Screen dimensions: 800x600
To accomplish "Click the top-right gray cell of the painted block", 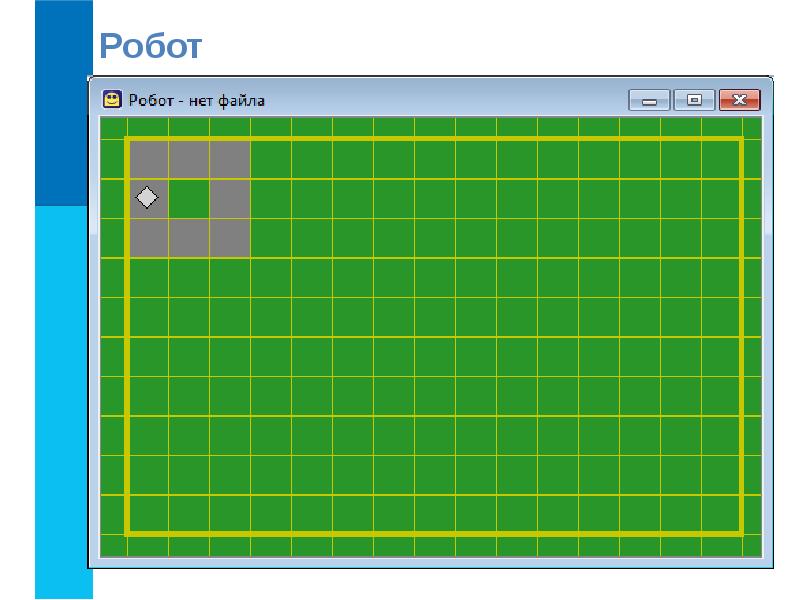I will click(229, 160).
